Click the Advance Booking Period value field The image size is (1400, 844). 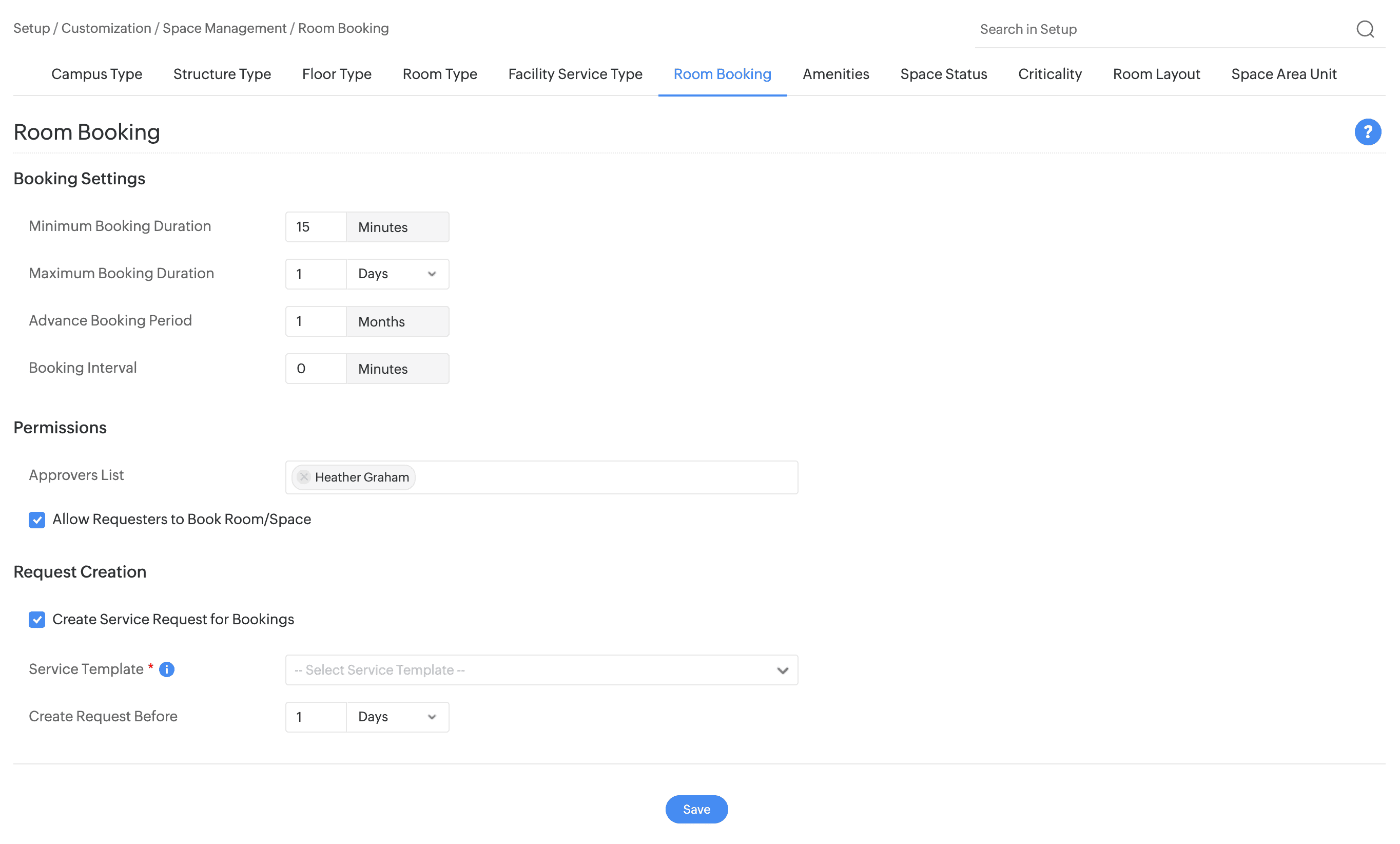click(315, 321)
